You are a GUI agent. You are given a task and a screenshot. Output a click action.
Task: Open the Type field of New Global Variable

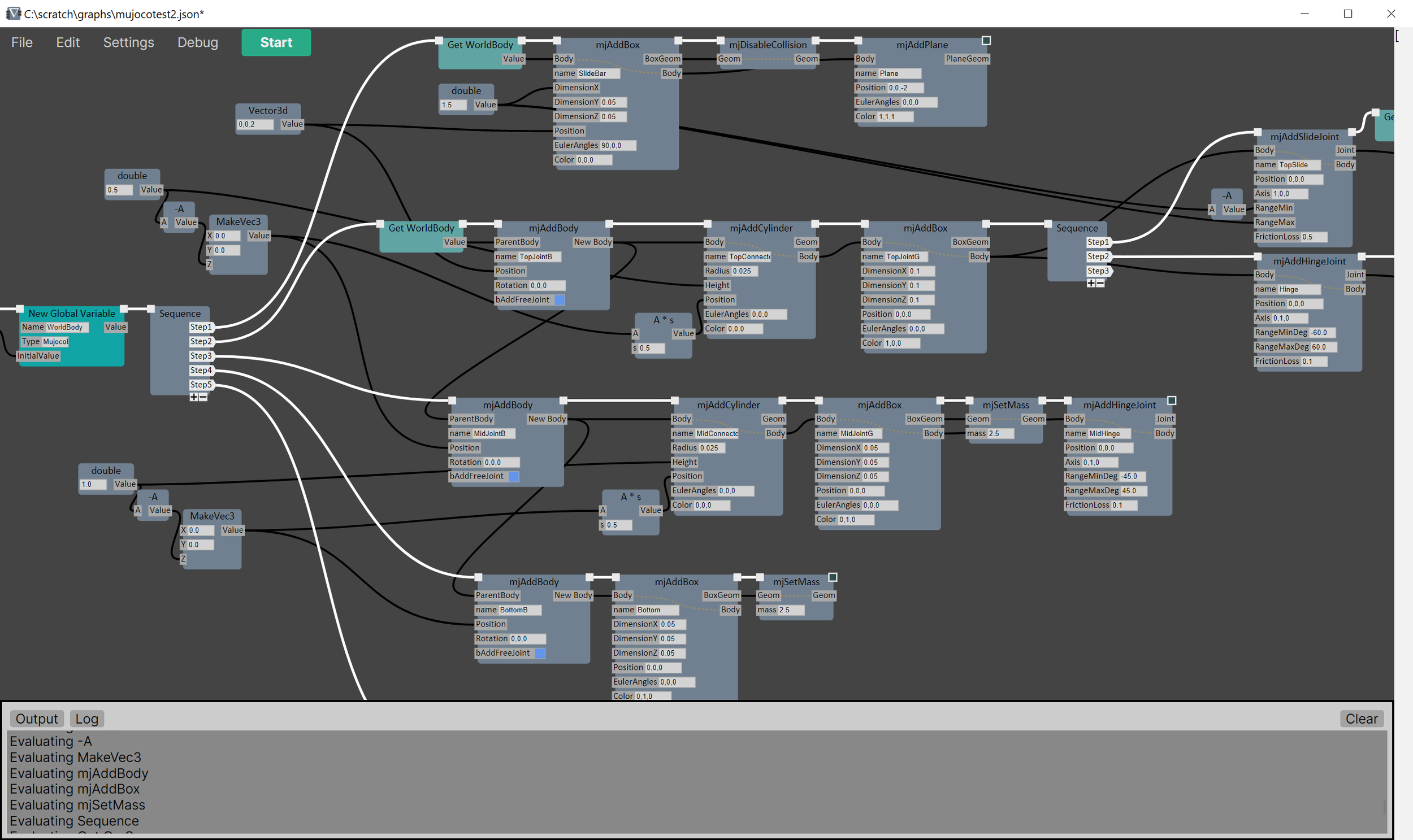point(55,342)
